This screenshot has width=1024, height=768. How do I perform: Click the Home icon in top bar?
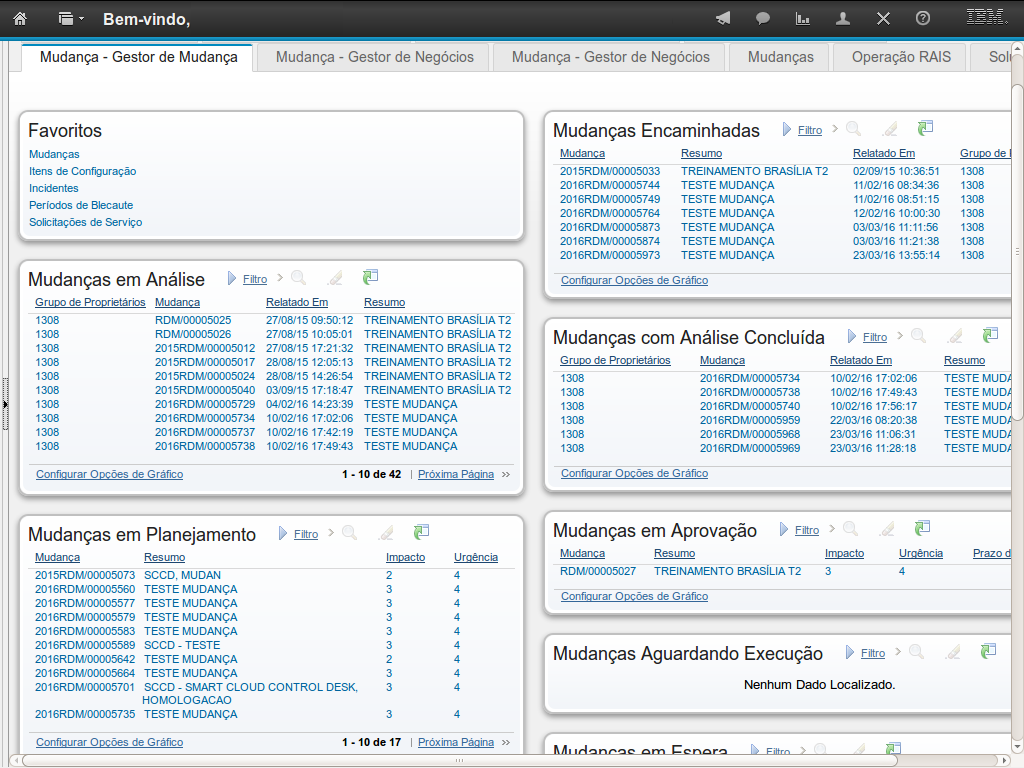point(20,18)
